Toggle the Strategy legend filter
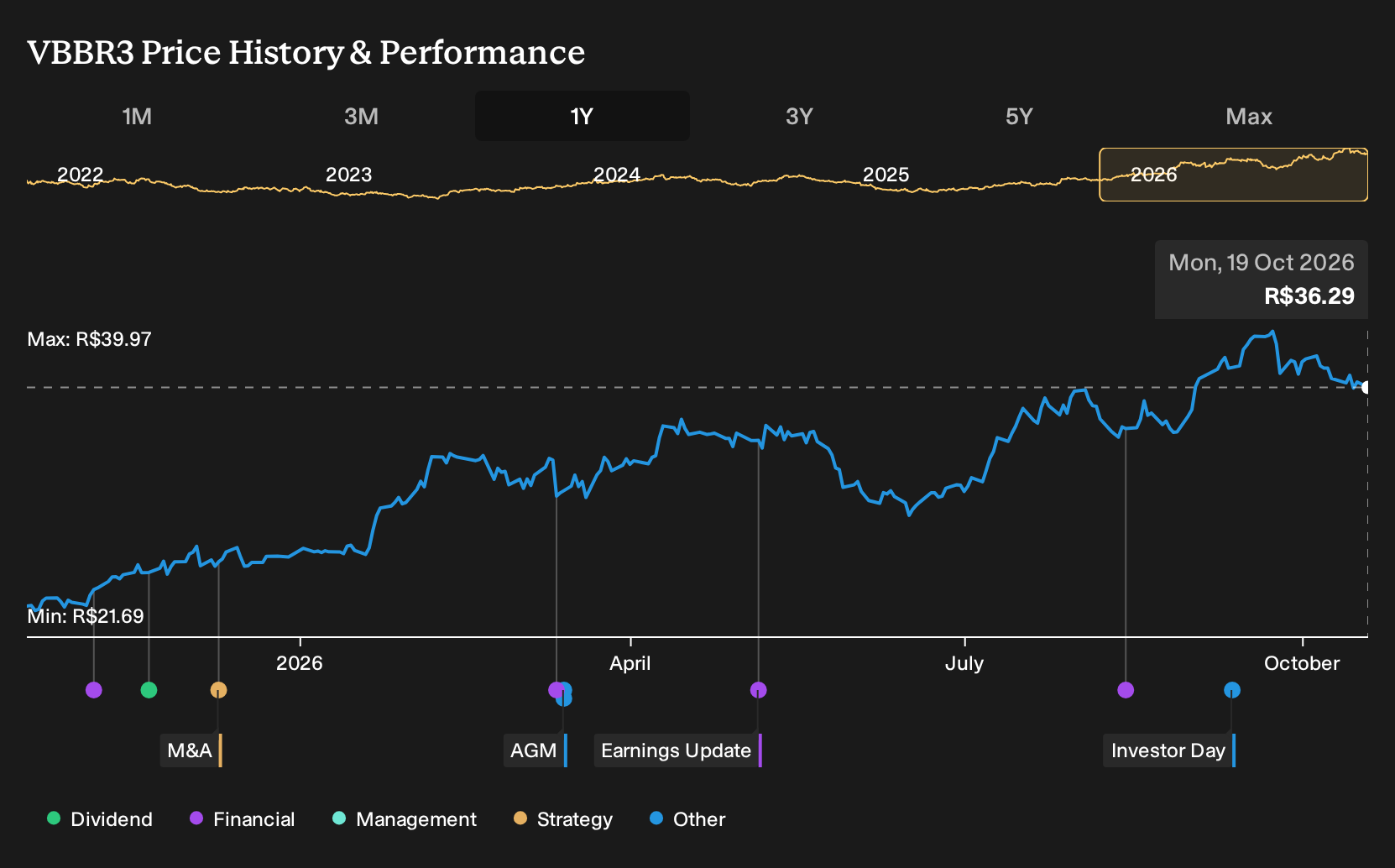 pos(563,819)
